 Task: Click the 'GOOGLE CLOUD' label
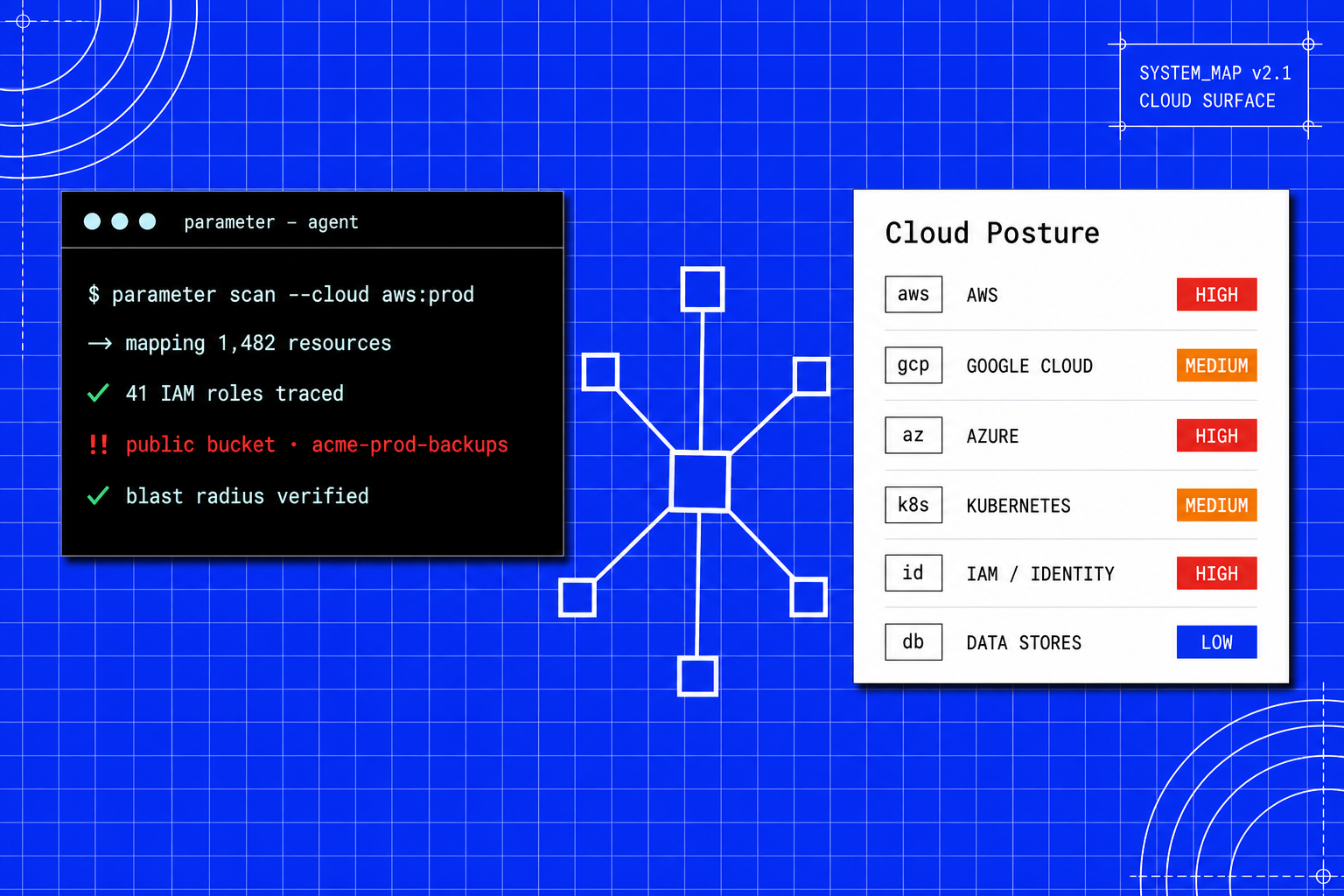coord(1029,366)
